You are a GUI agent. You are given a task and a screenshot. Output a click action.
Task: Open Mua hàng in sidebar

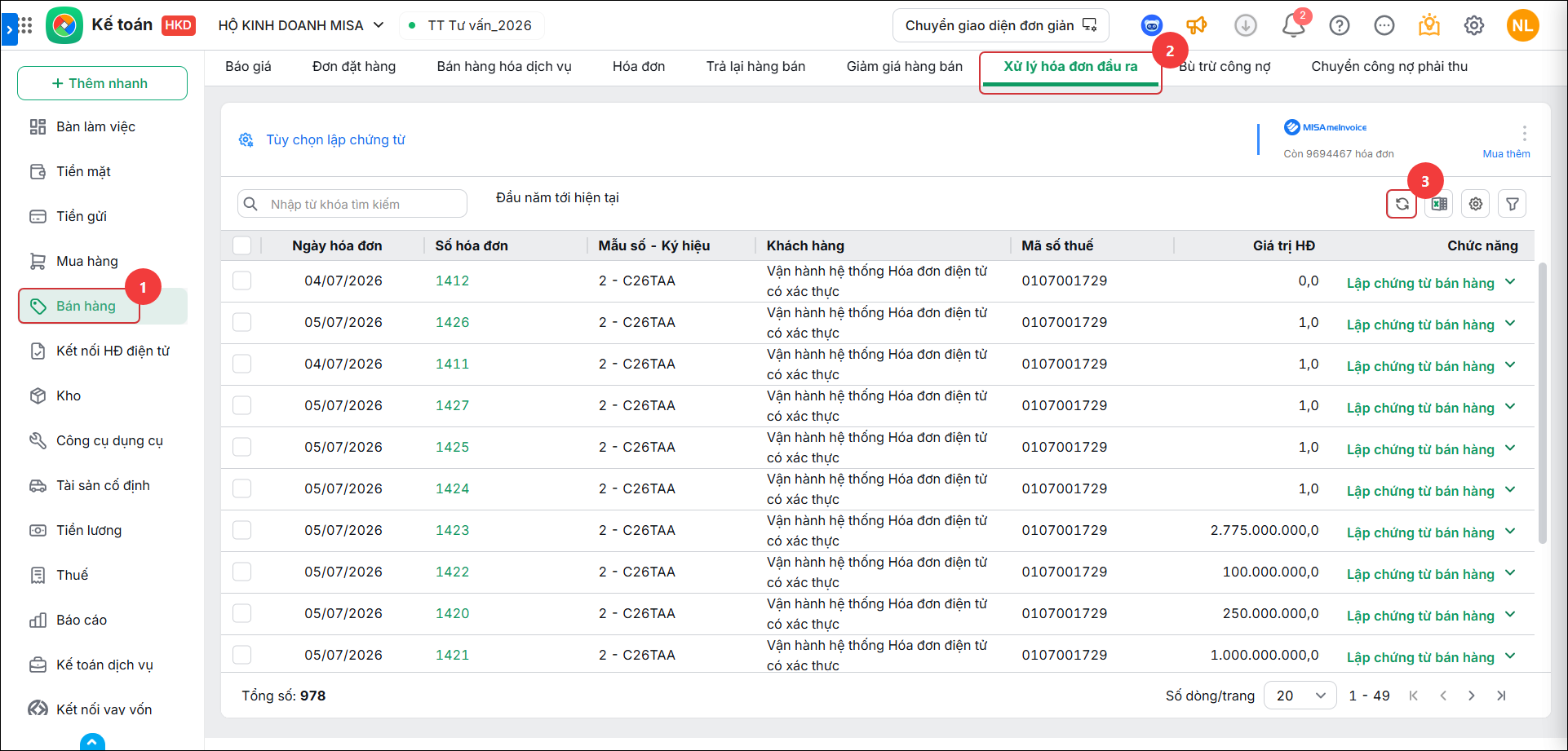pos(86,261)
